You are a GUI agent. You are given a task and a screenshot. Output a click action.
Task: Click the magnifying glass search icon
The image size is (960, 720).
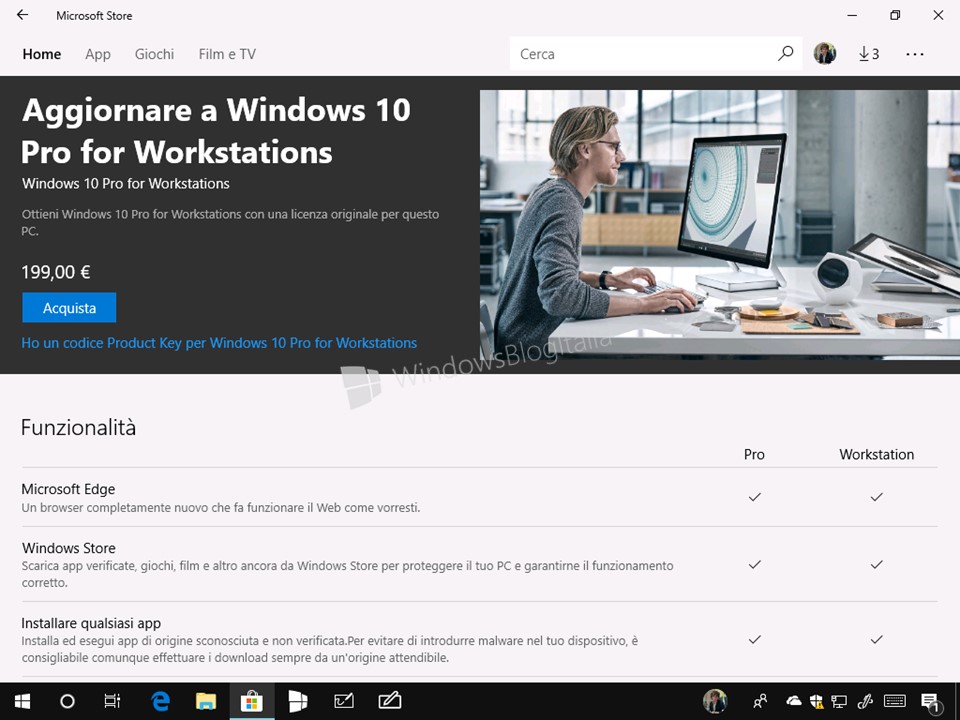(786, 53)
